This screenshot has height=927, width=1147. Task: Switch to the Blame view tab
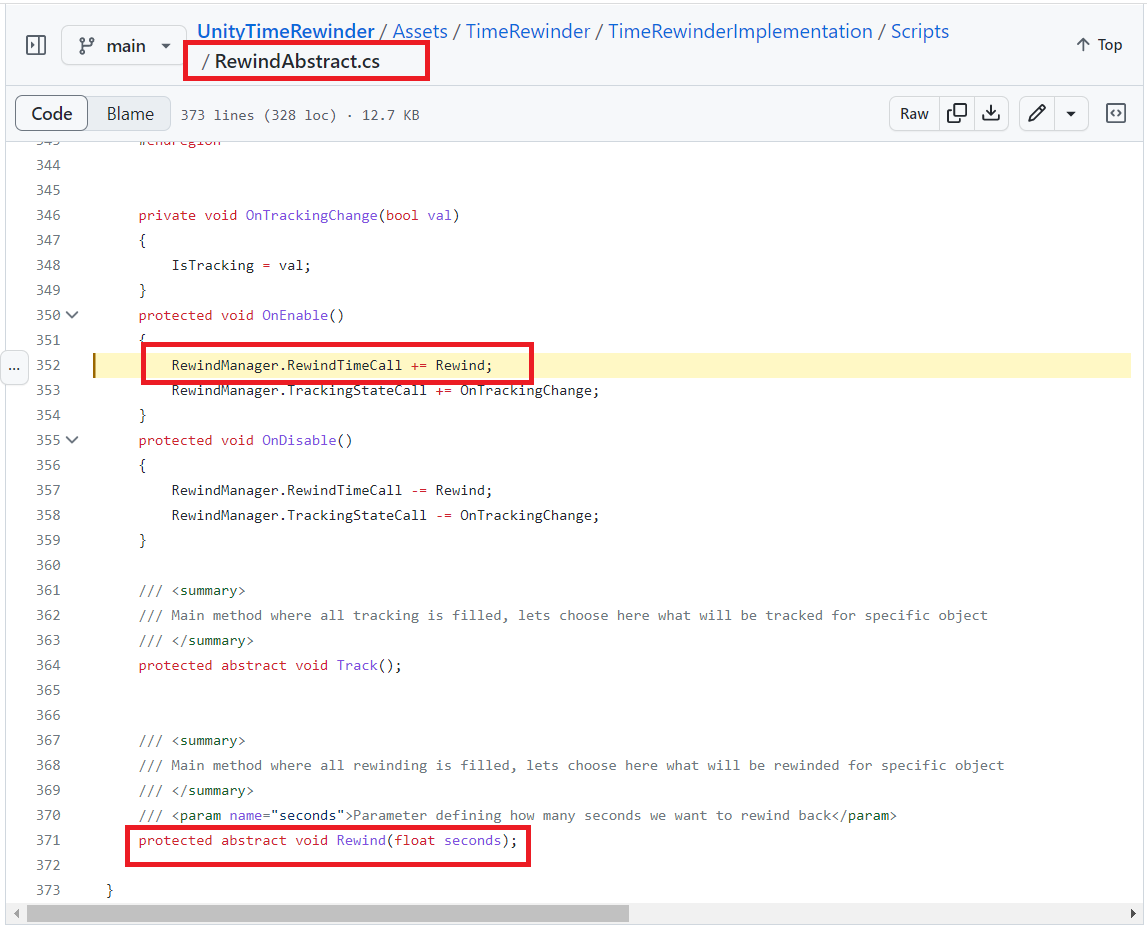(130, 114)
